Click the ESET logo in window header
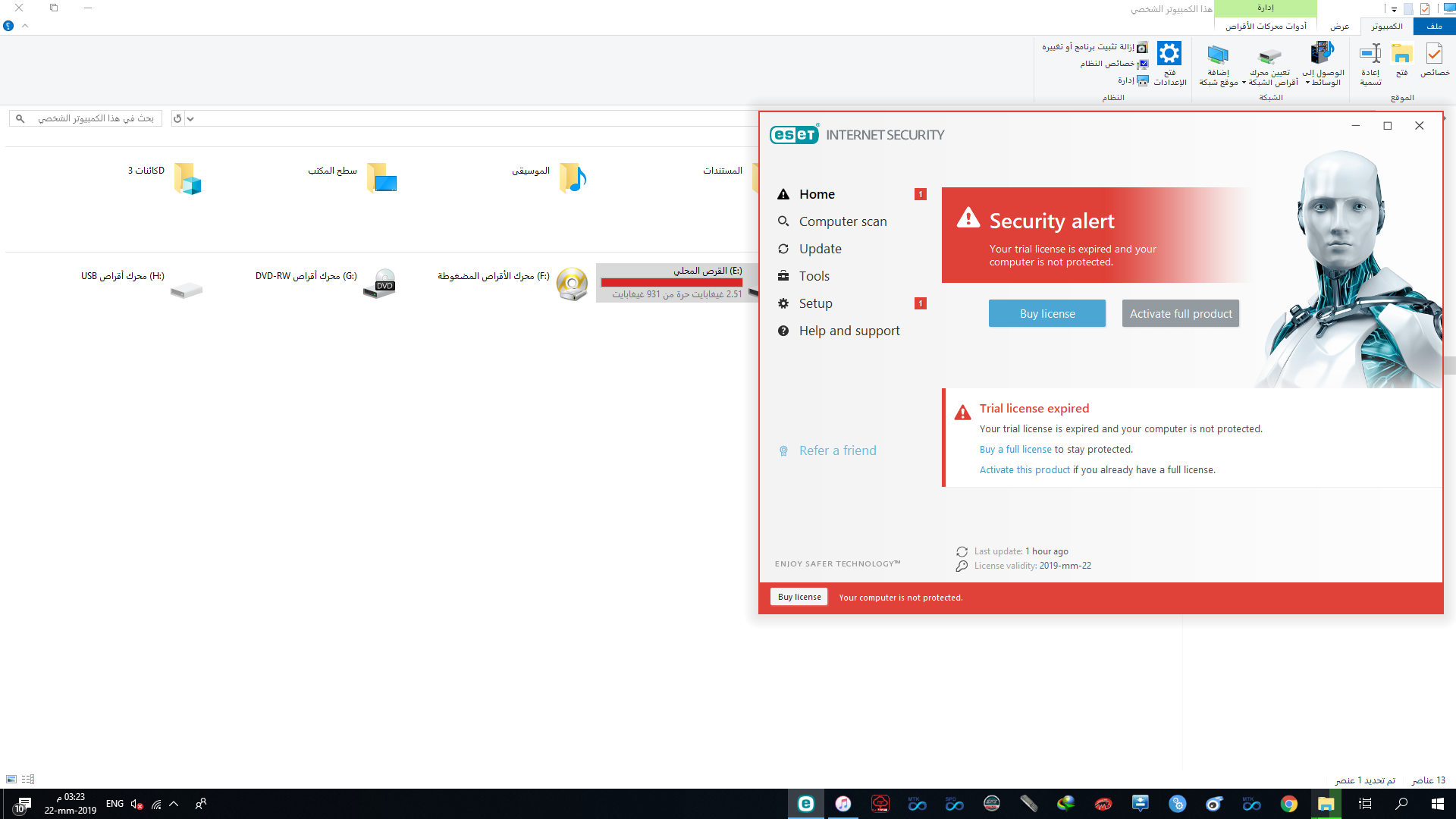 point(794,134)
